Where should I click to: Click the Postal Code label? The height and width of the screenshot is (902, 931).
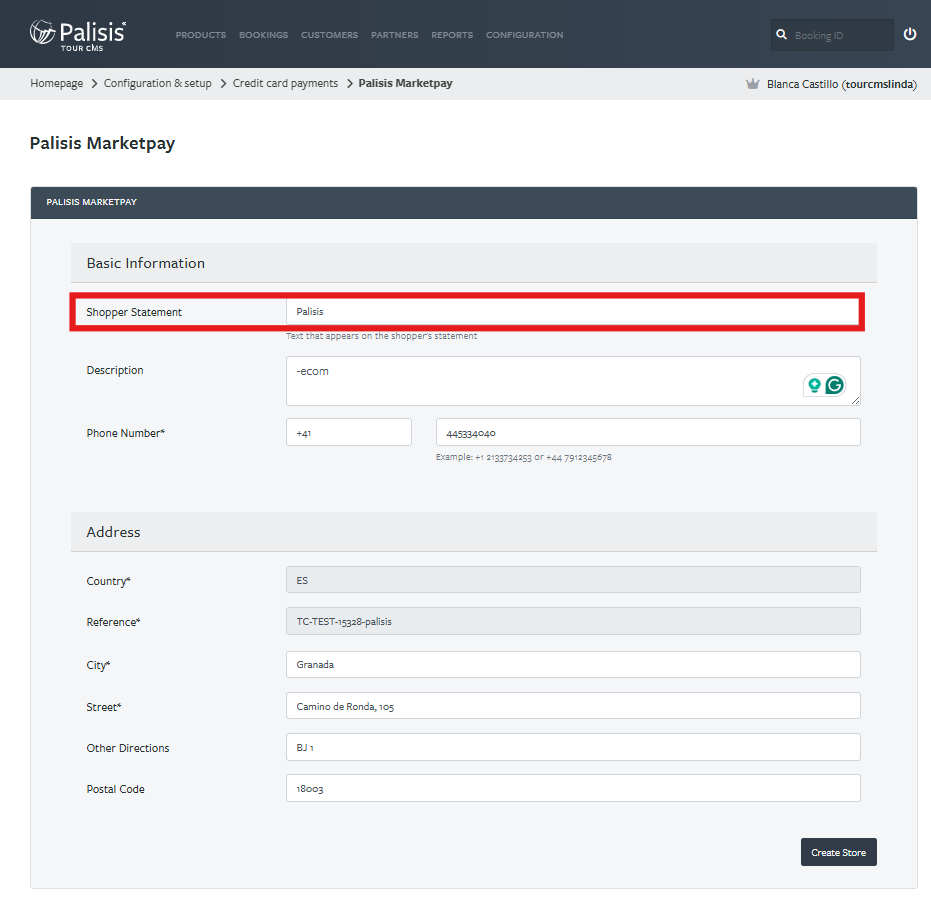[116, 789]
